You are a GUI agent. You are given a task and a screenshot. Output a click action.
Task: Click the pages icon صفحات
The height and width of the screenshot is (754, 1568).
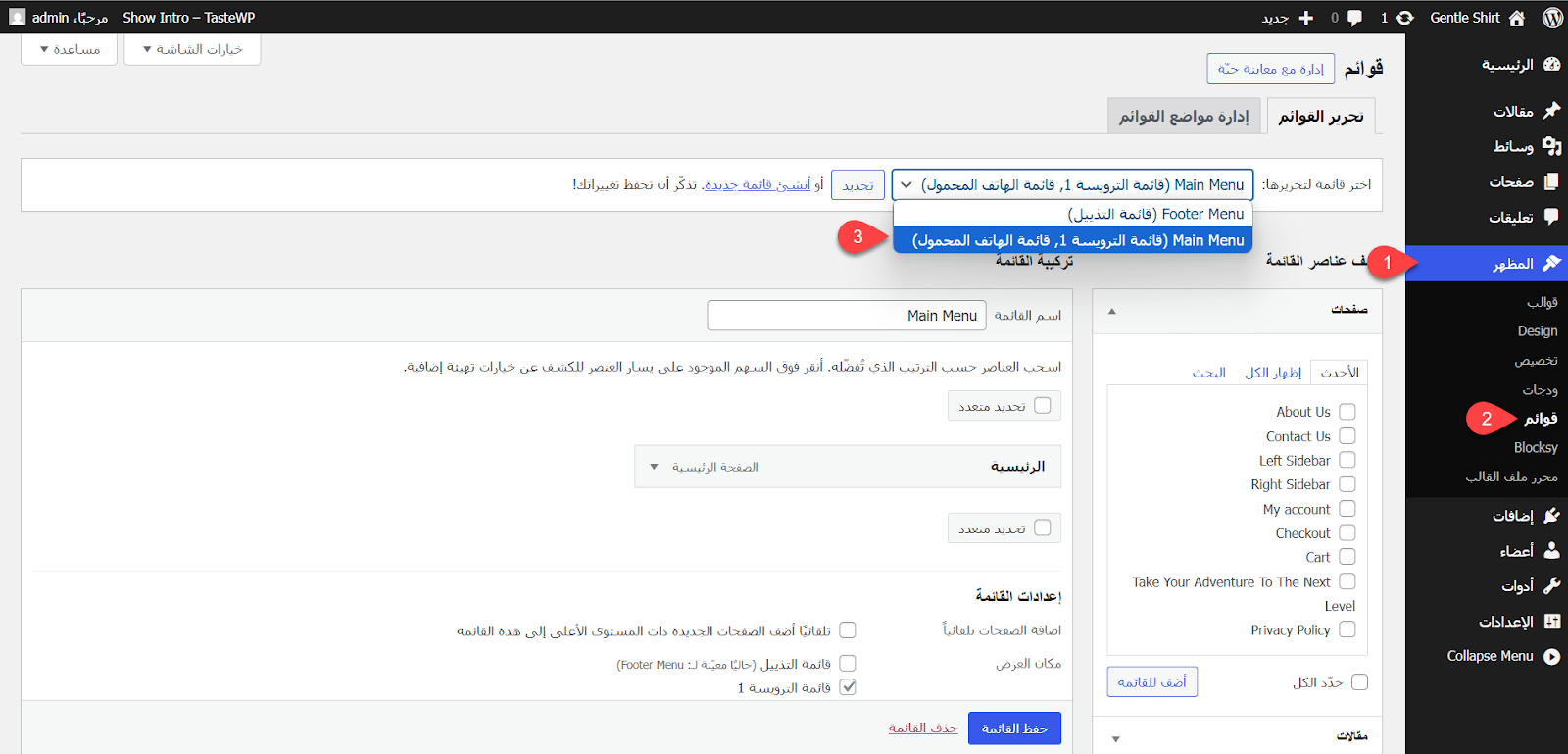coord(1551,181)
